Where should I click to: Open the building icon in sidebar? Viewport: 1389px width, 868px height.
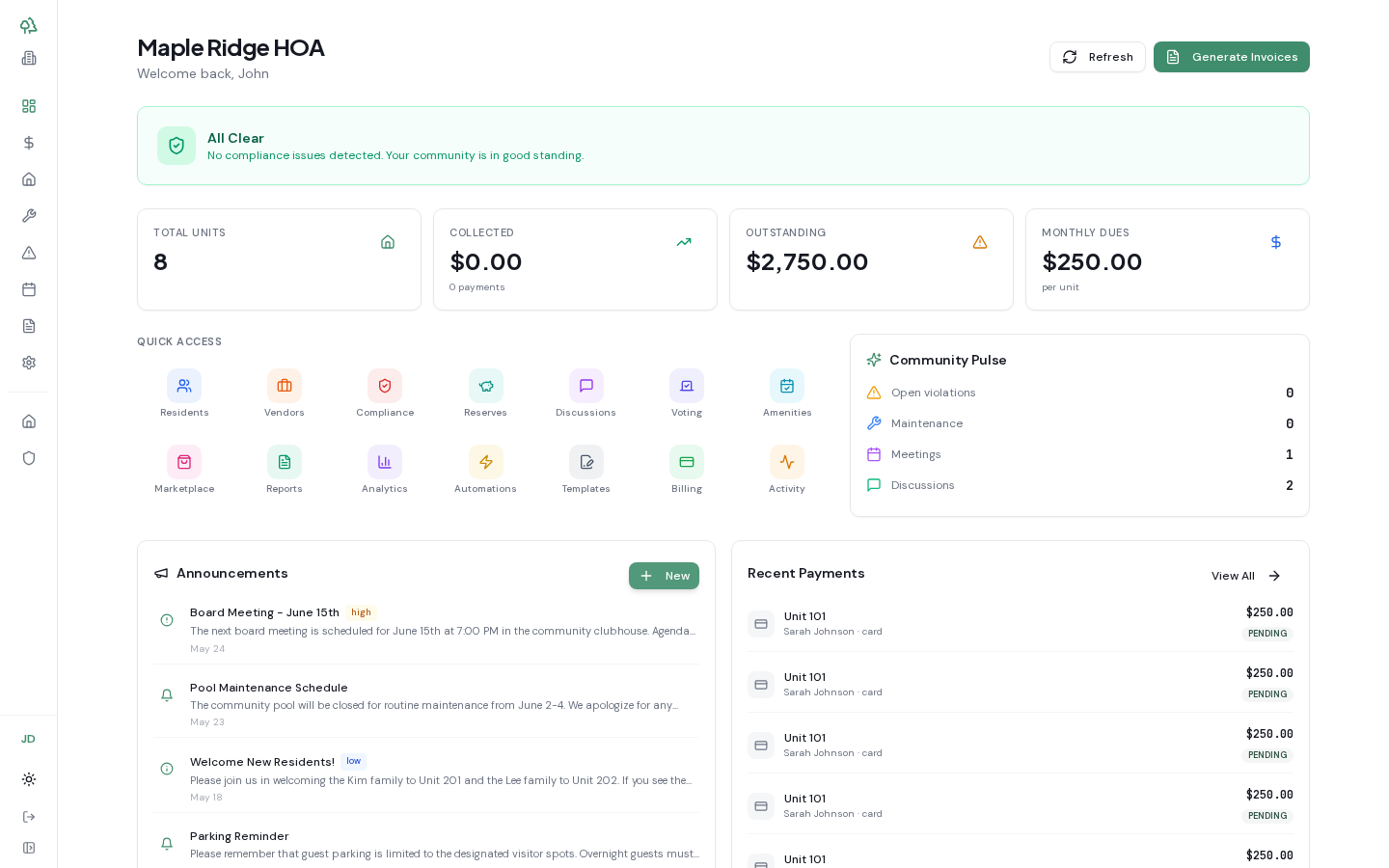[29, 58]
